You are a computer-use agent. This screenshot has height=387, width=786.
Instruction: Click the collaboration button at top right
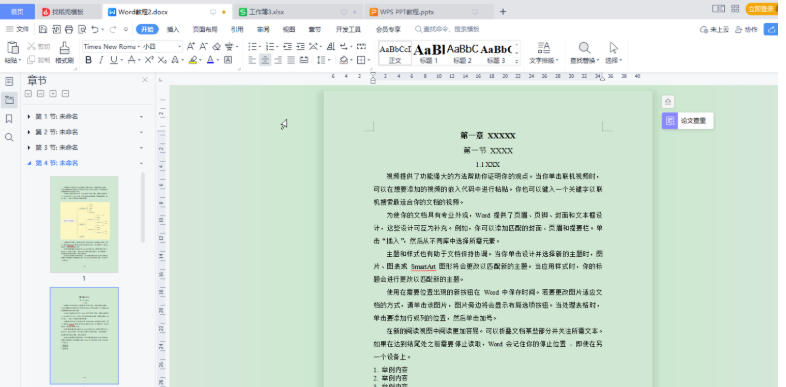[x=746, y=29]
